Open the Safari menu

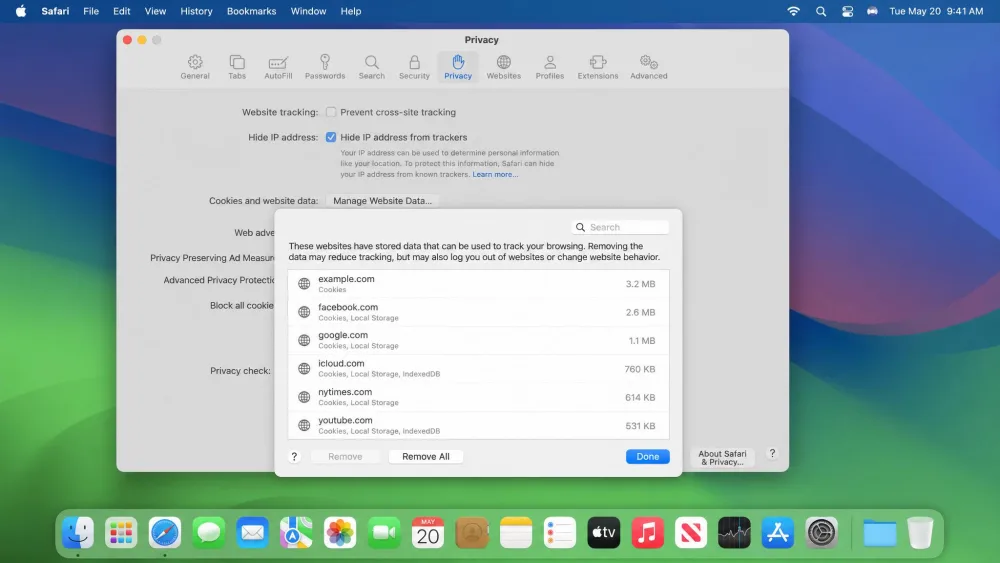[55, 11]
